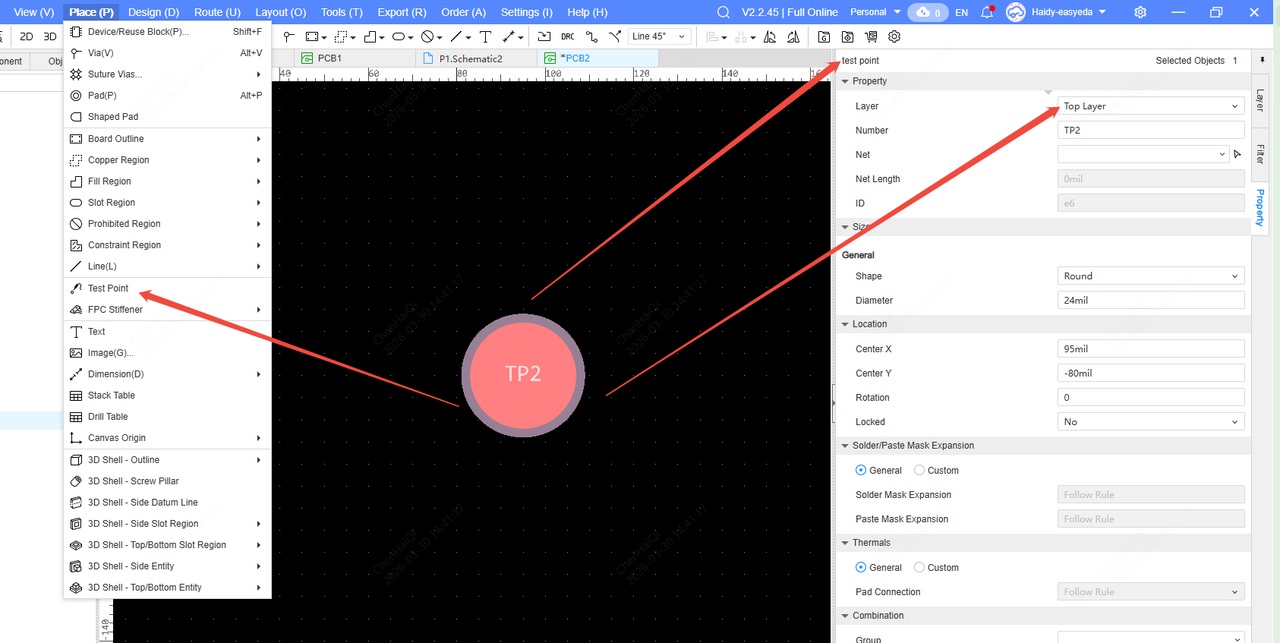Click the shopping cart order icon in toolbar
Viewport: 1280px width, 643px height.
pos(871,37)
